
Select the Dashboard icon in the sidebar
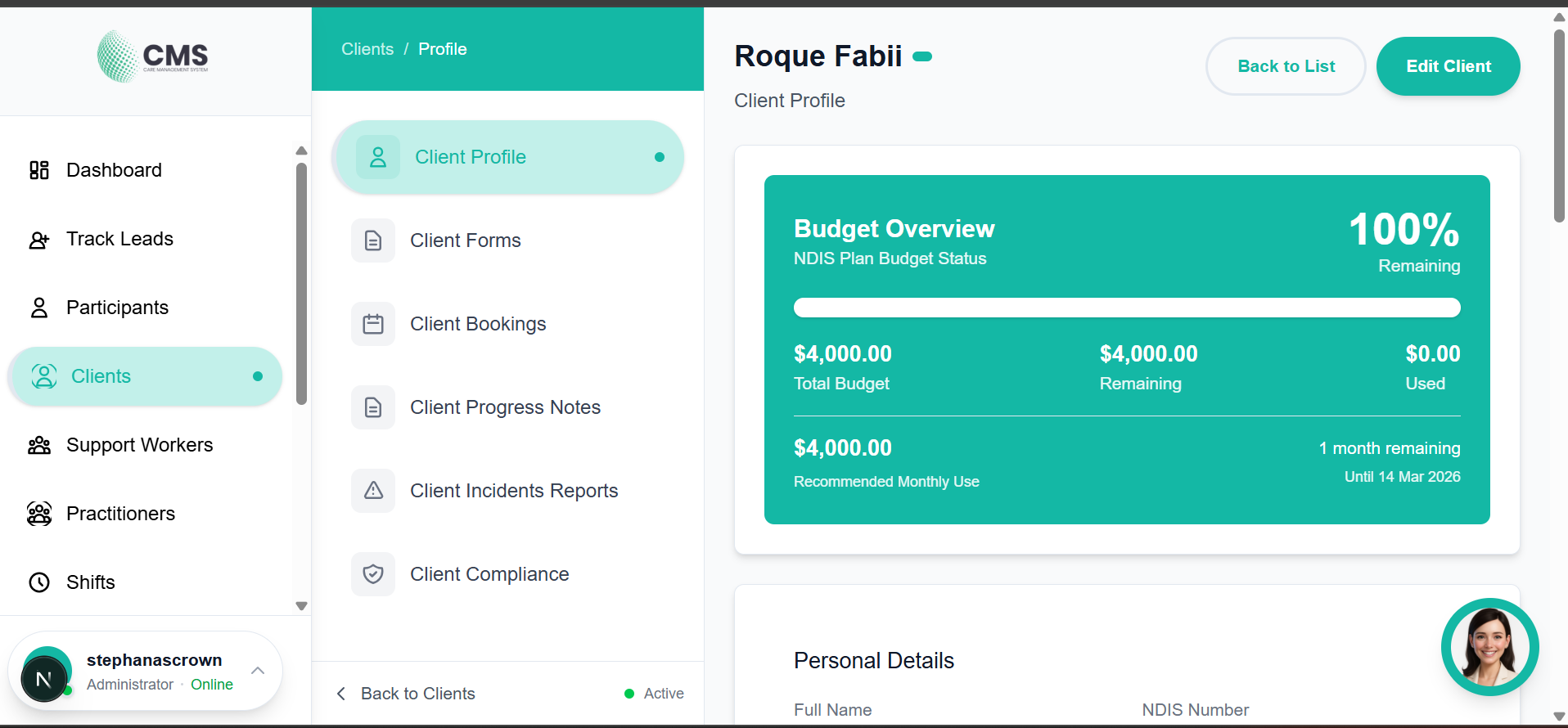click(38, 170)
